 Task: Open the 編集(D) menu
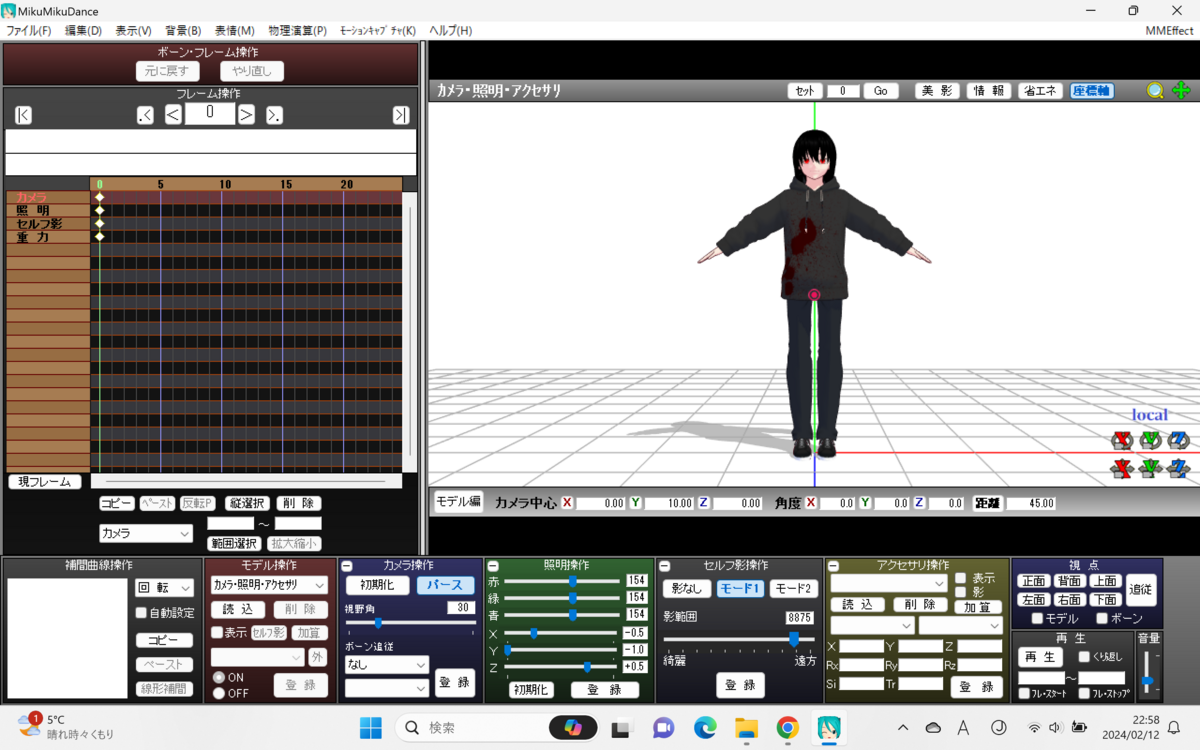pyautogui.click(x=83, y=31)
